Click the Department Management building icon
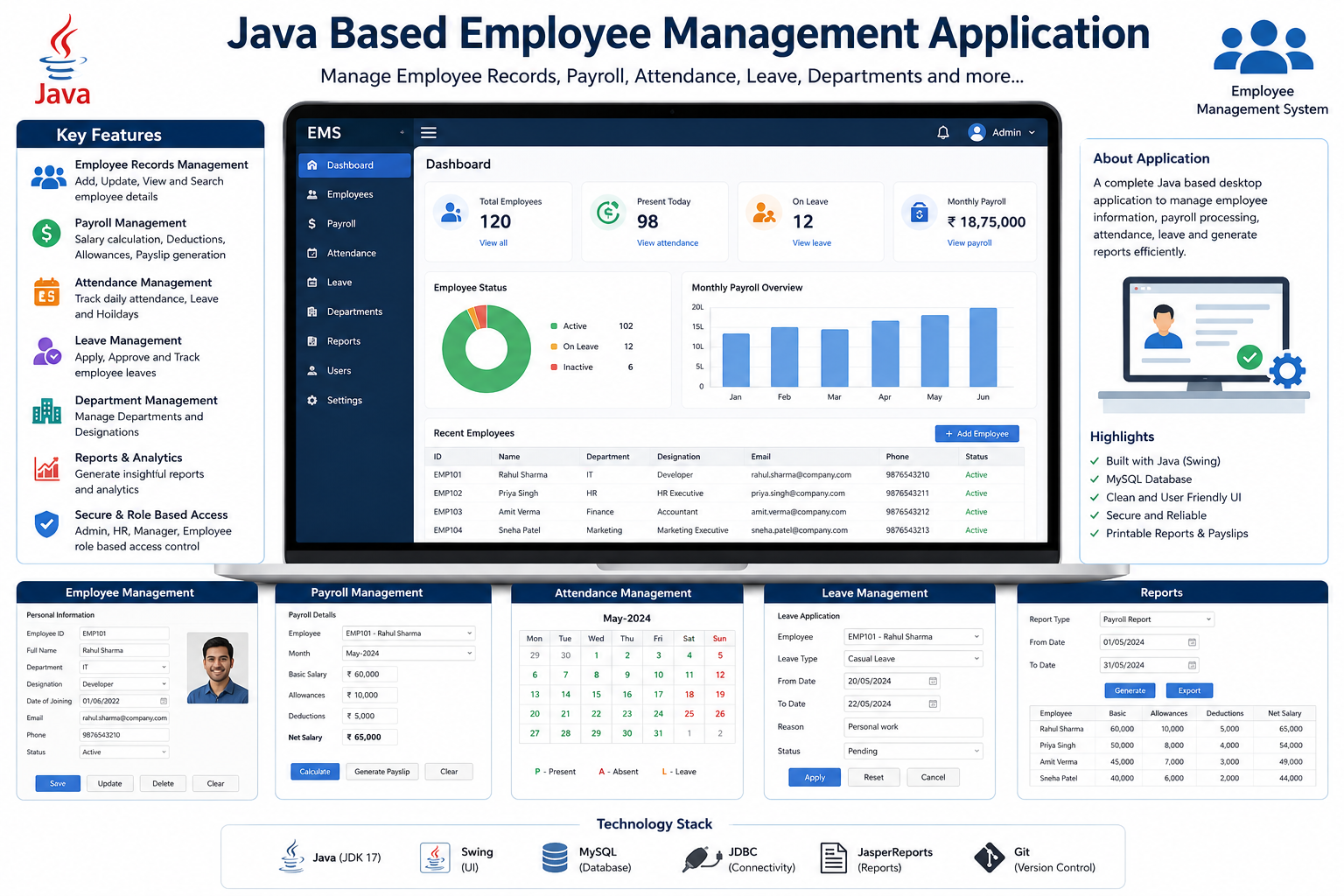Viewport: 1344px width, 896px height. click(46, 410)
